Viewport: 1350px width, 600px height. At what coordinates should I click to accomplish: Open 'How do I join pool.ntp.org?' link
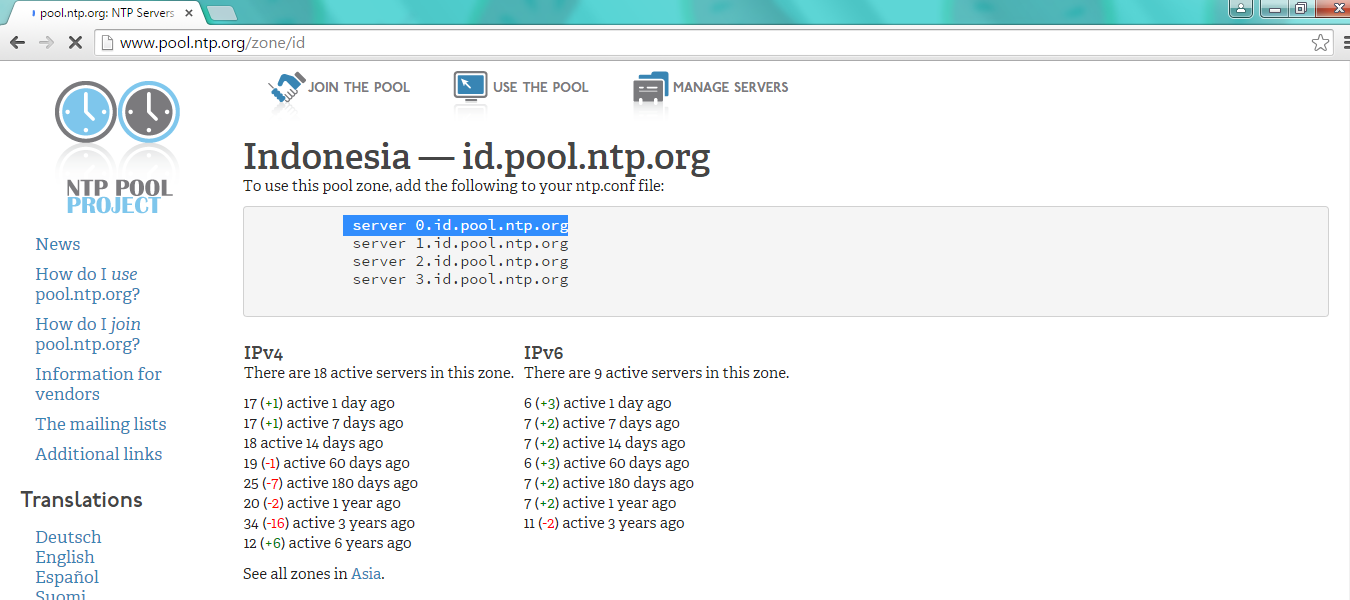(88, 334)
